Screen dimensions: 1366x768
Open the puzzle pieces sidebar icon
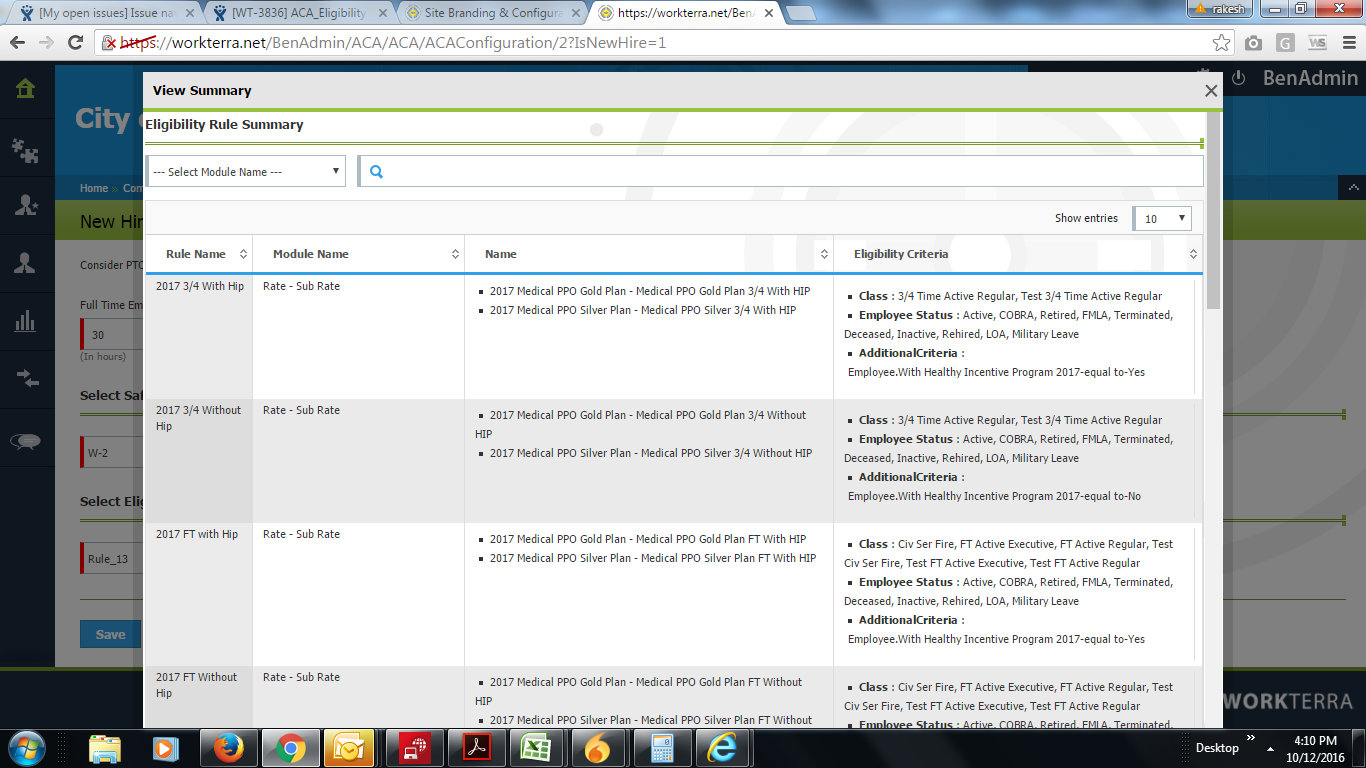point(26,150)
